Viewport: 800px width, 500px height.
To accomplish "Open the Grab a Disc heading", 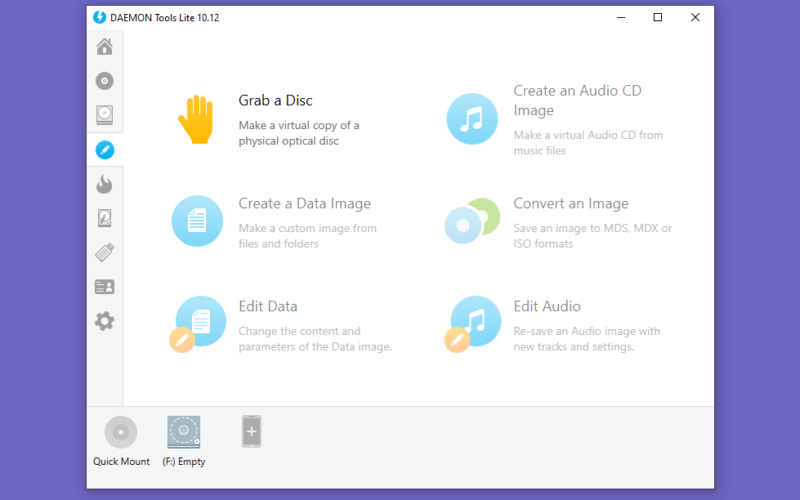I will coord(276,101).
